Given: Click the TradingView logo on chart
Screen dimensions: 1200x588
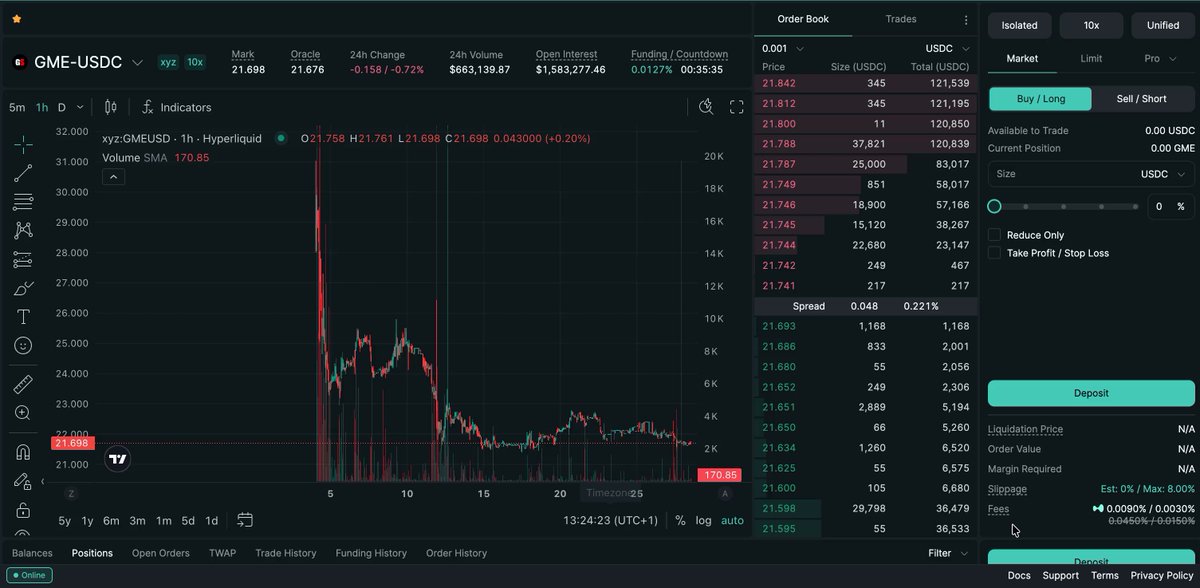Looking at the screenshot, I should [118, 459].
